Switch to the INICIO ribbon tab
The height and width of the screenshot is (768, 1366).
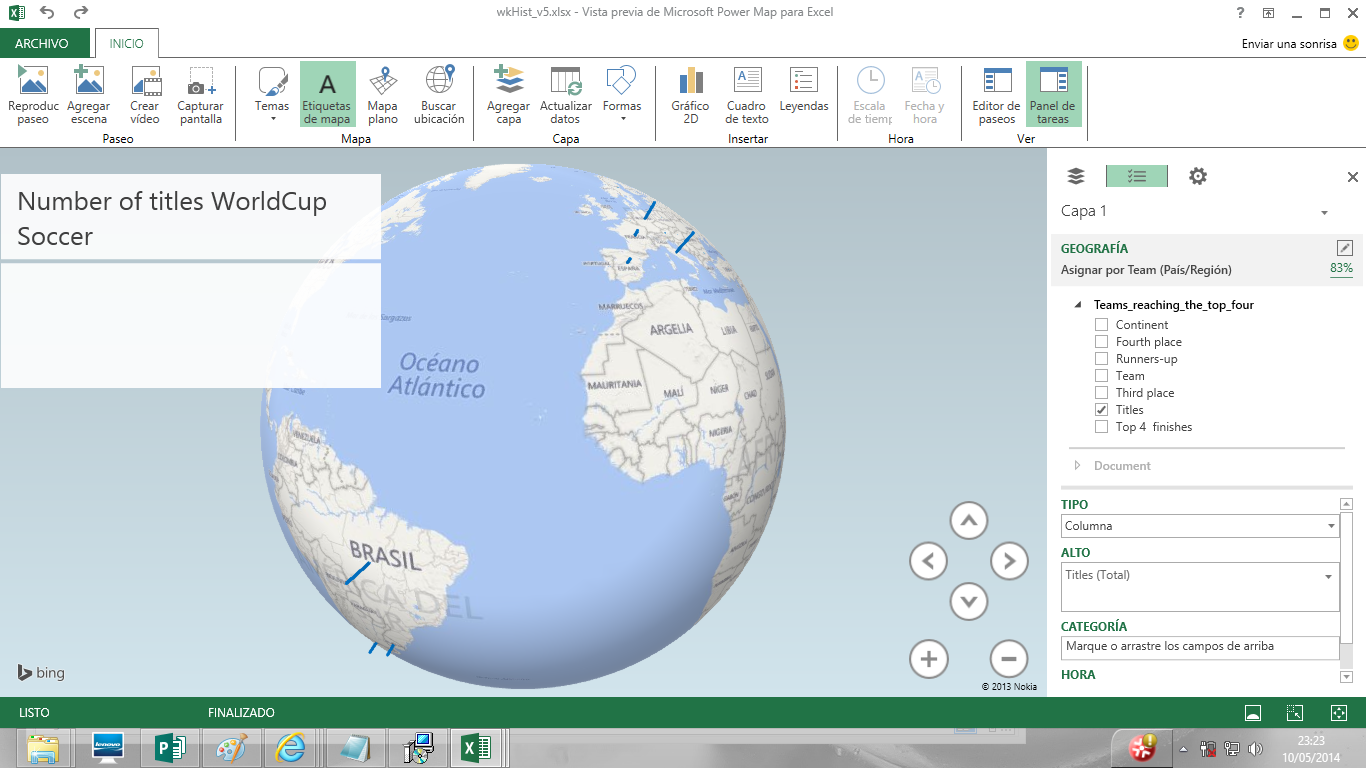point(124,44)
